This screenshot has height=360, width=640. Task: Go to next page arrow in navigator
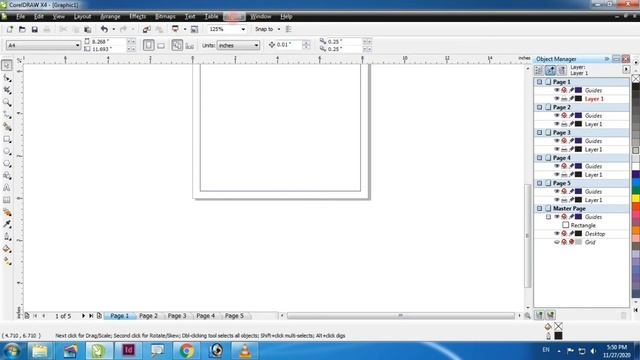click(83, 316)
